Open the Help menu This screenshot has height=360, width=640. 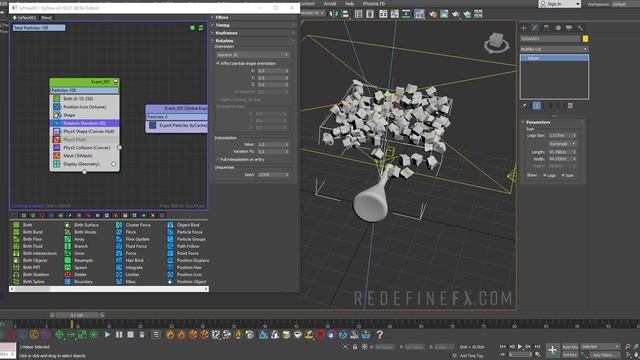tap(349, 4)
